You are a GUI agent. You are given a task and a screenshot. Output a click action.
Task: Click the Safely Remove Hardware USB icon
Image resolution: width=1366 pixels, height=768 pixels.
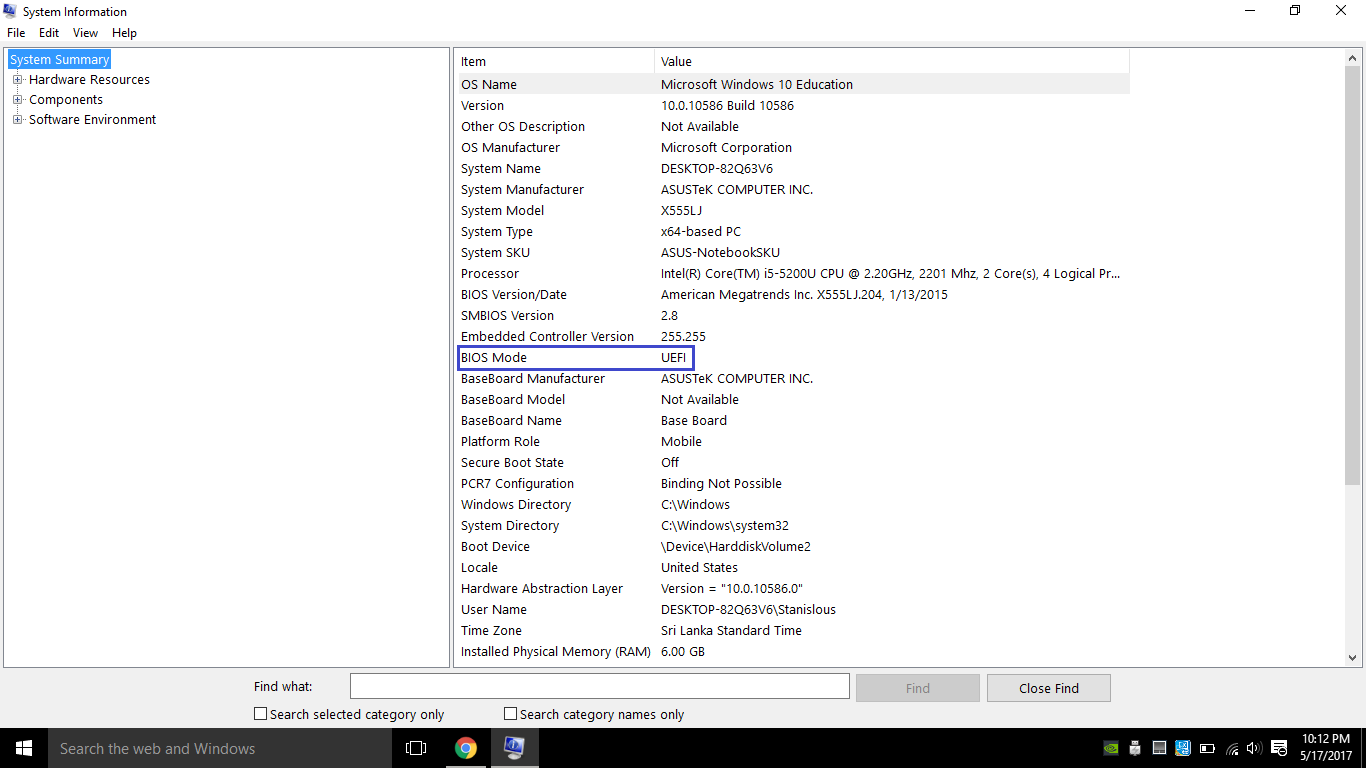pyautogui.click(x=1135, y=748)
